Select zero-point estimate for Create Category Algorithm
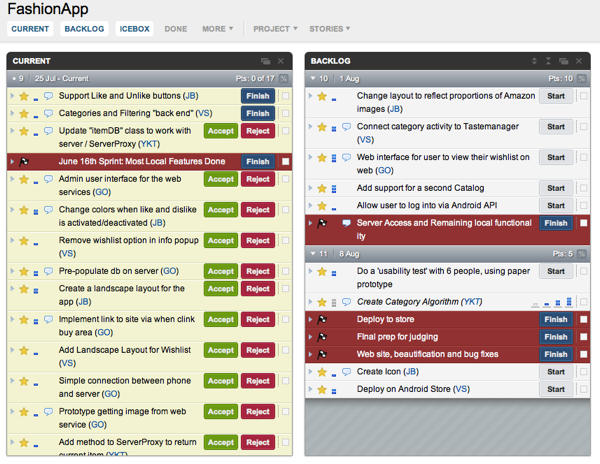The image size is (600, 464). click(x=535, y=305)
